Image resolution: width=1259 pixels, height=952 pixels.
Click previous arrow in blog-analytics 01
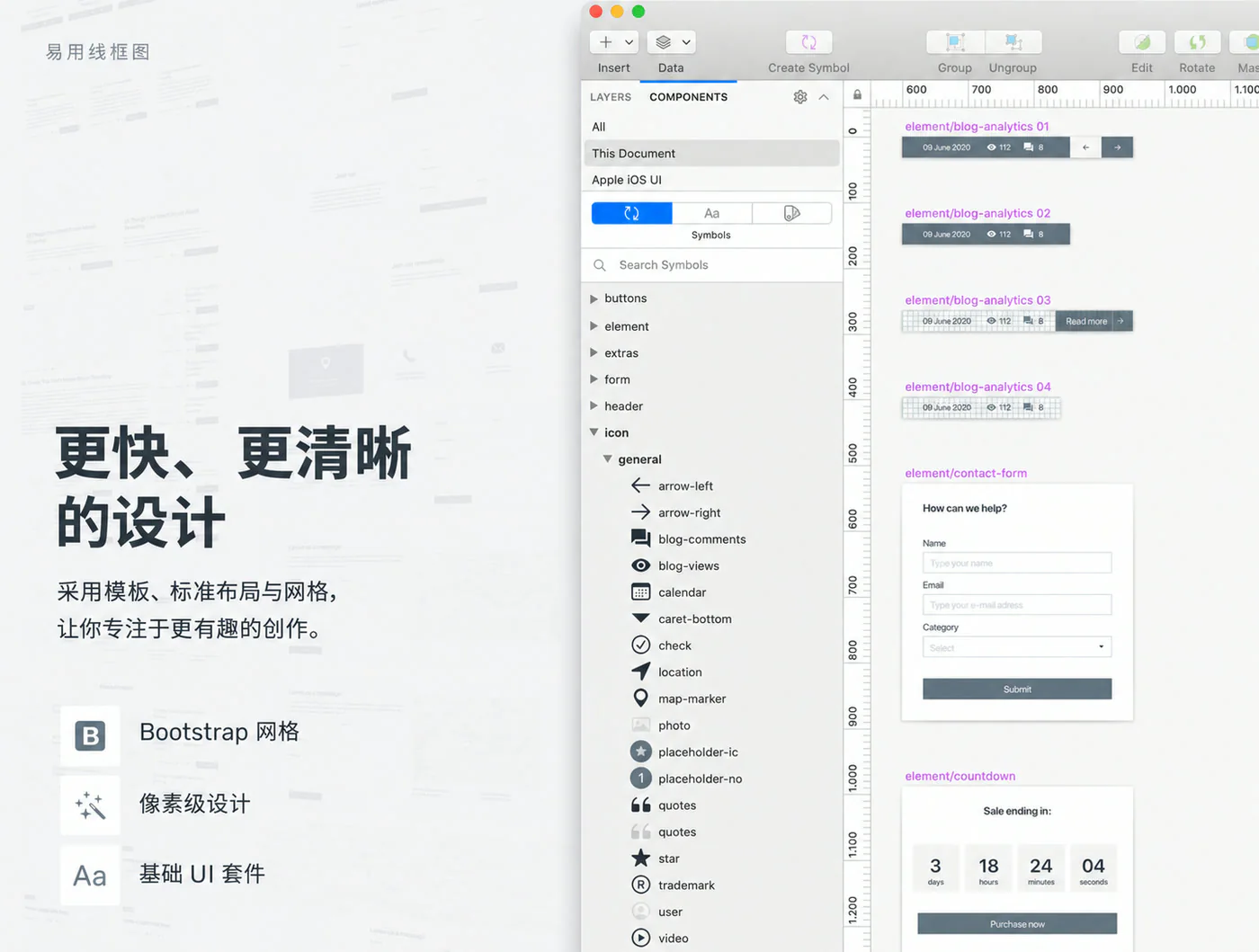(x=1085, y=147)
